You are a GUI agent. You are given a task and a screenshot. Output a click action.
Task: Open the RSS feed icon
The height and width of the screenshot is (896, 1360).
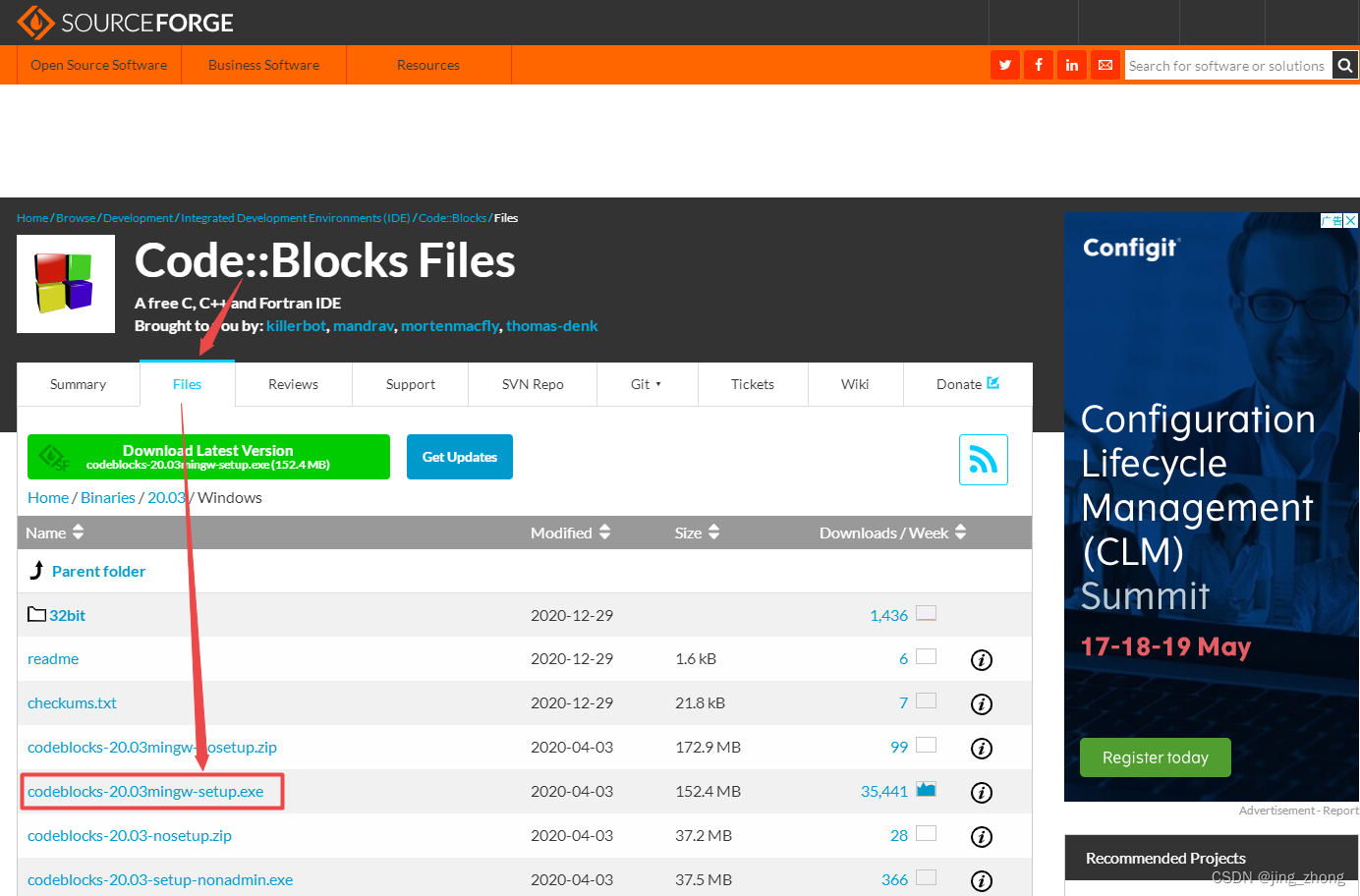pos(984,460)
